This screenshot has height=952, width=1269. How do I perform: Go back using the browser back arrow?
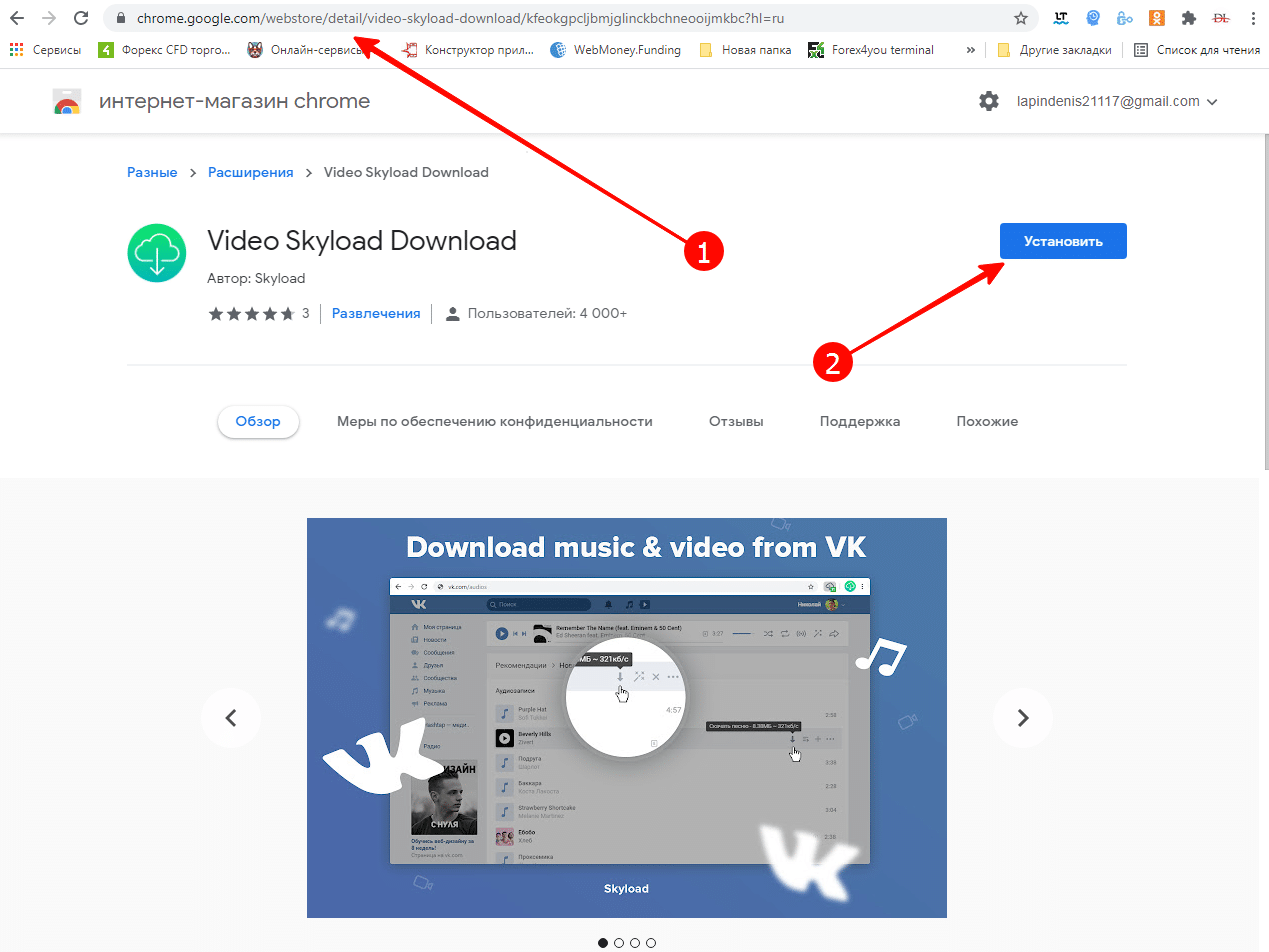17,18
